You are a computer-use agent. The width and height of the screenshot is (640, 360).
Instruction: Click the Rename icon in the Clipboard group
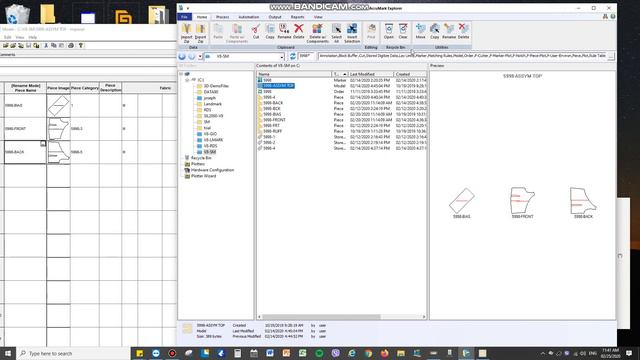284,31
